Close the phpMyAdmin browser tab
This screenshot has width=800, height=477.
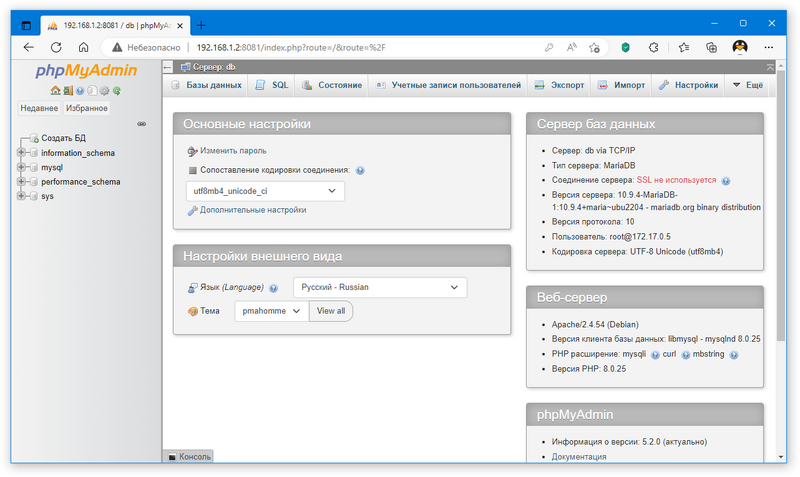pos(180,26)
